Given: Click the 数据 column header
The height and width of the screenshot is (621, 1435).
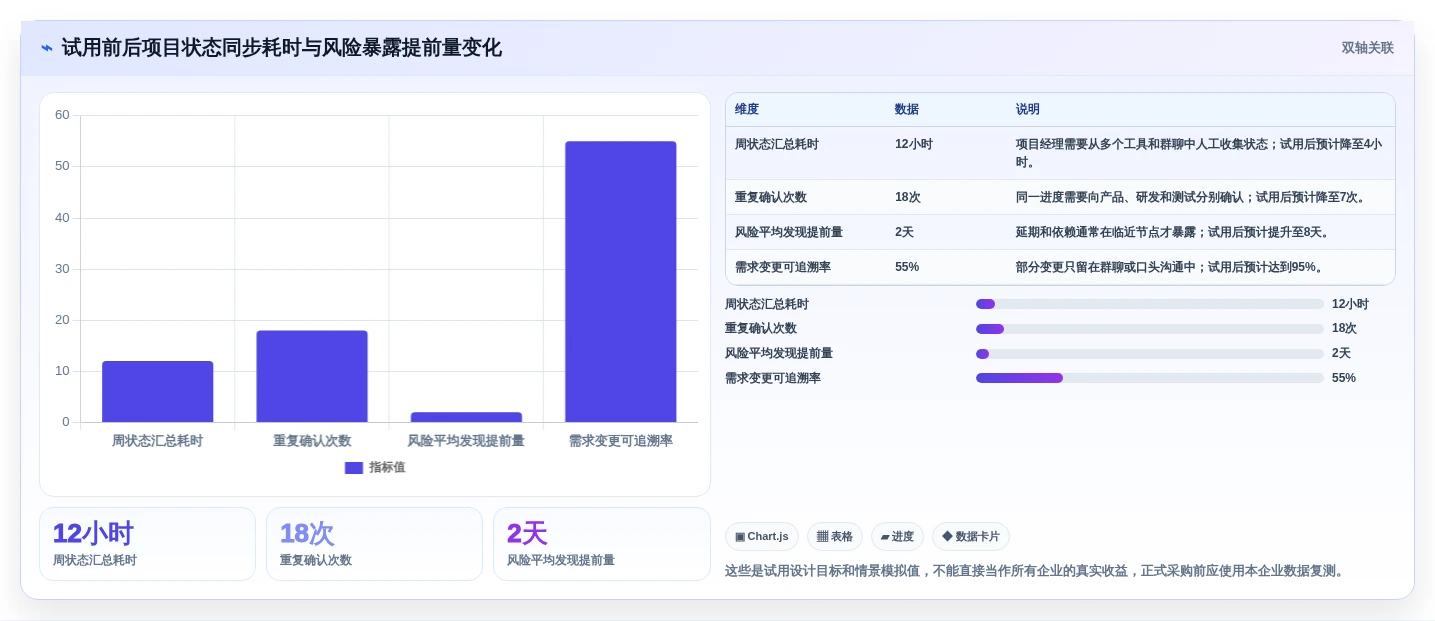Looking at the screenshot, I should [907, 110].
